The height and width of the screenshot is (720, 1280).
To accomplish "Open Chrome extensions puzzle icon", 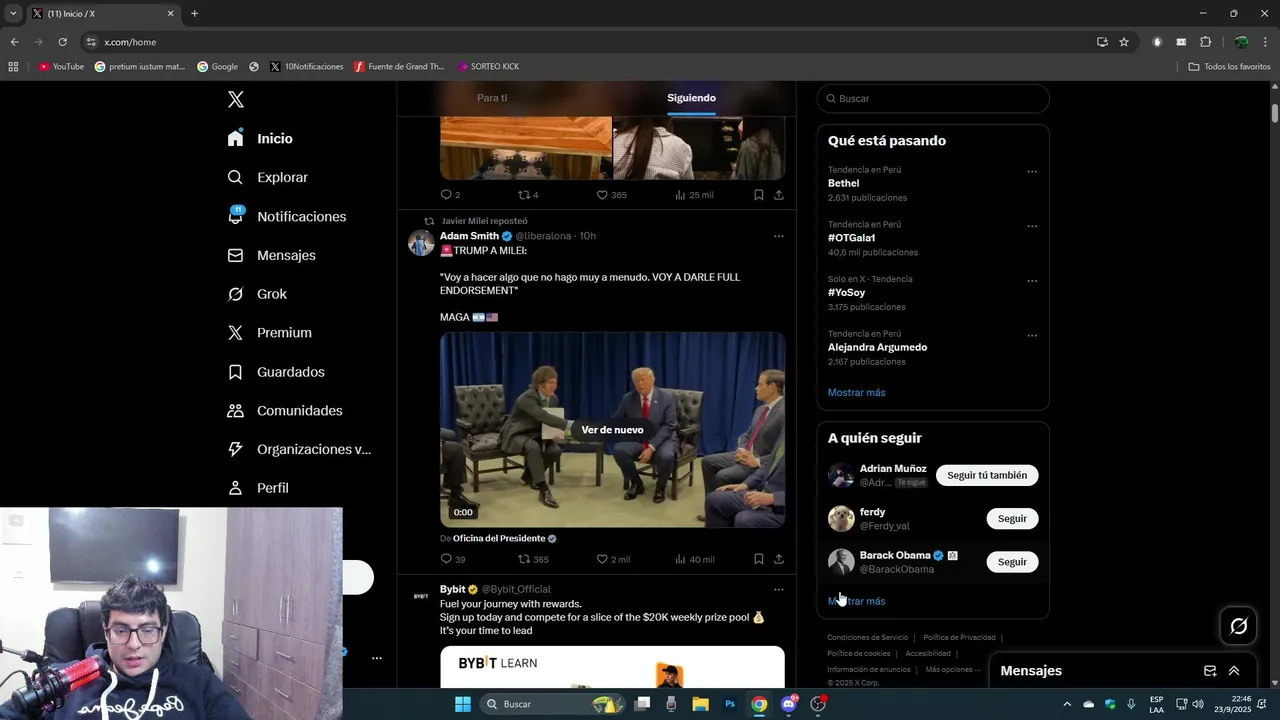I will click(x=1205, y=42).
